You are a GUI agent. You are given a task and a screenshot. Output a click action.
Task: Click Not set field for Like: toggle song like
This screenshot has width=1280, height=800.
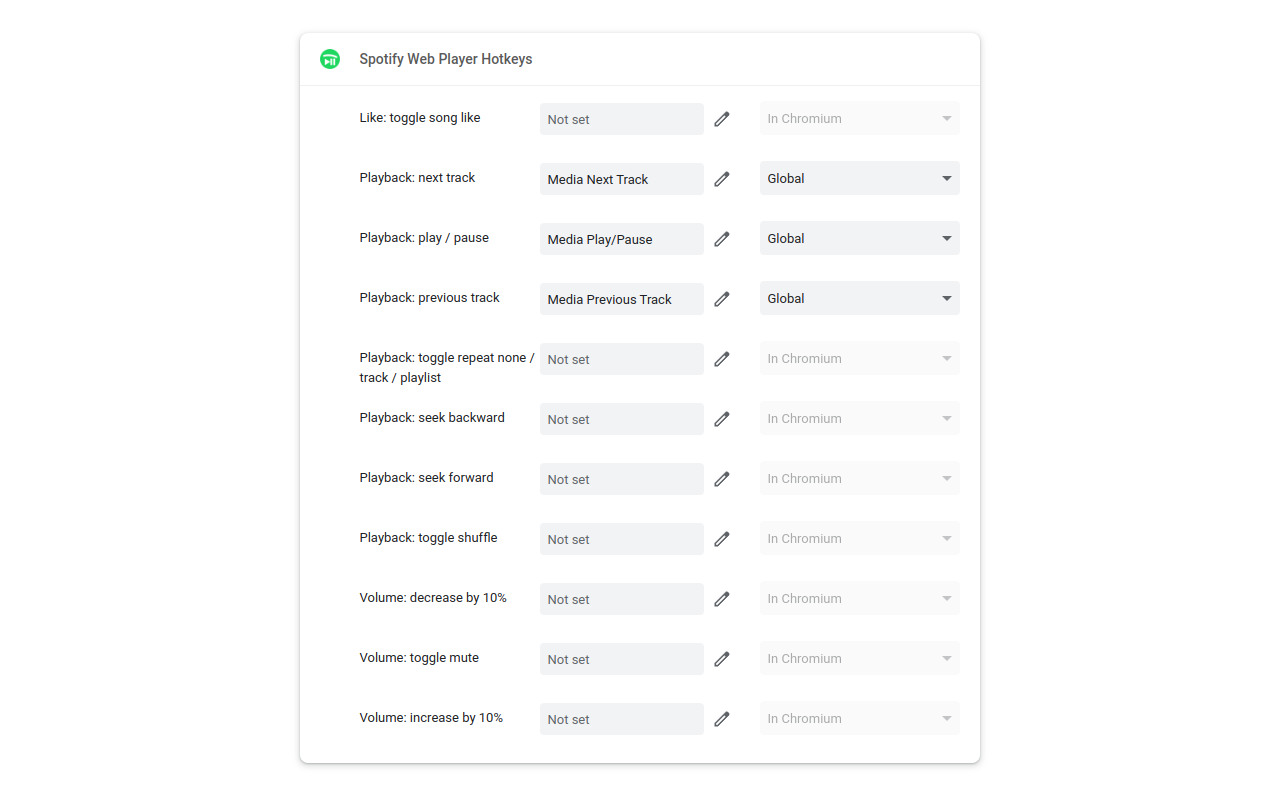622,119
